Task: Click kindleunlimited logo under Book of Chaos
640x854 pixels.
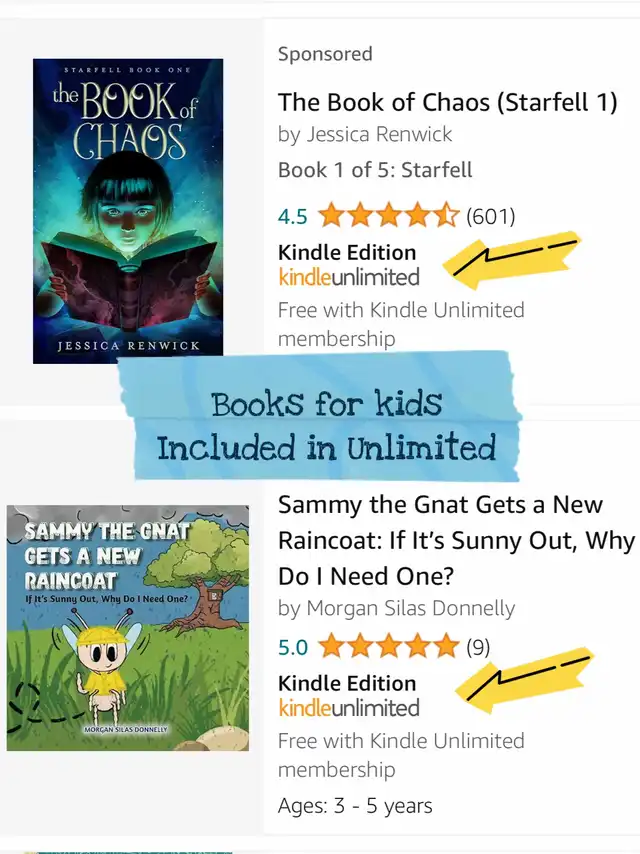Action: click(x=349, y=277)
